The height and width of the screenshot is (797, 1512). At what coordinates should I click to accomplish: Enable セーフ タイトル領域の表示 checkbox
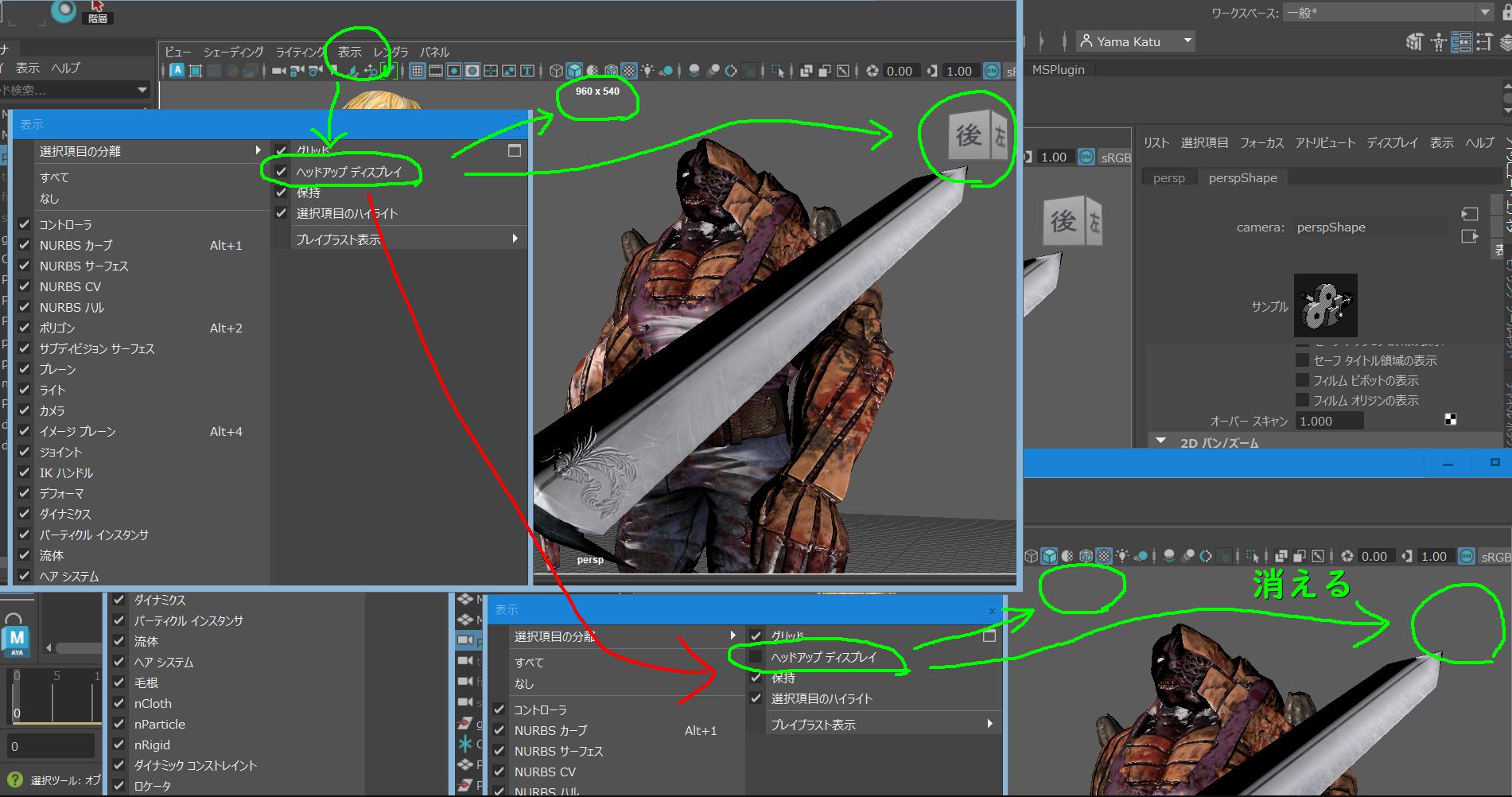(1302, 360)
